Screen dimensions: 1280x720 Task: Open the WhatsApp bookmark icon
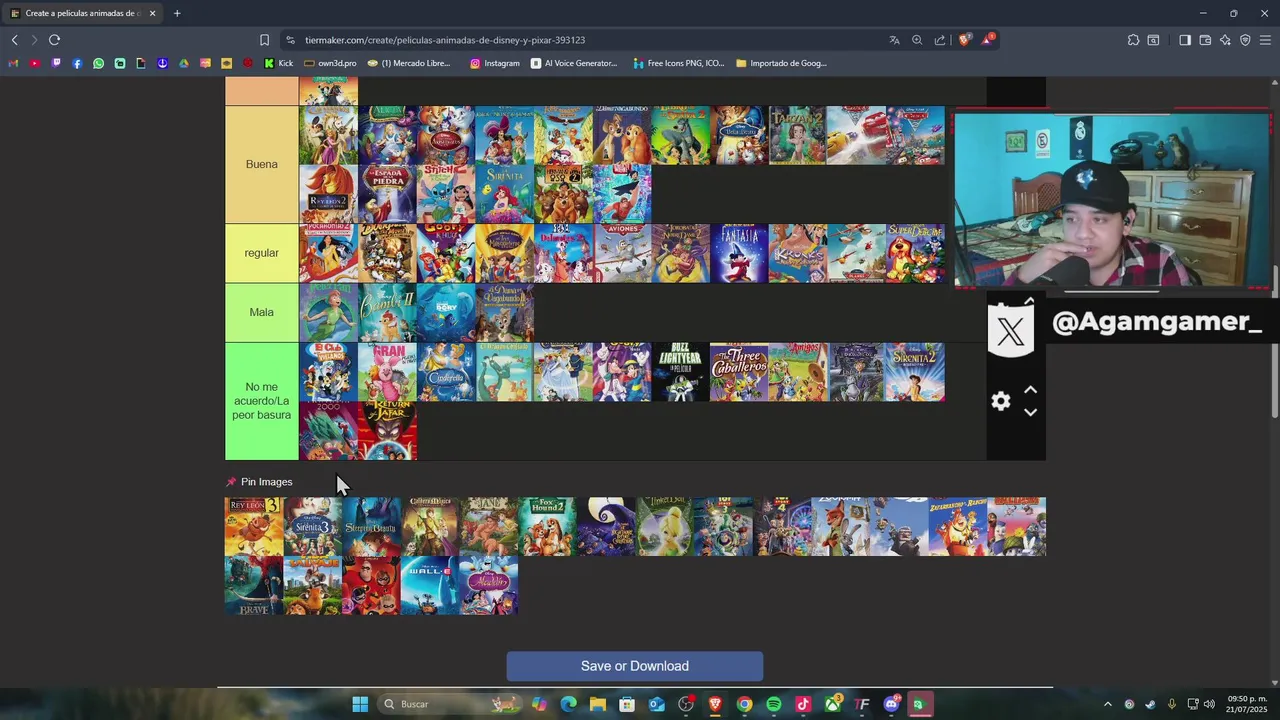click(x=98, y=63)
